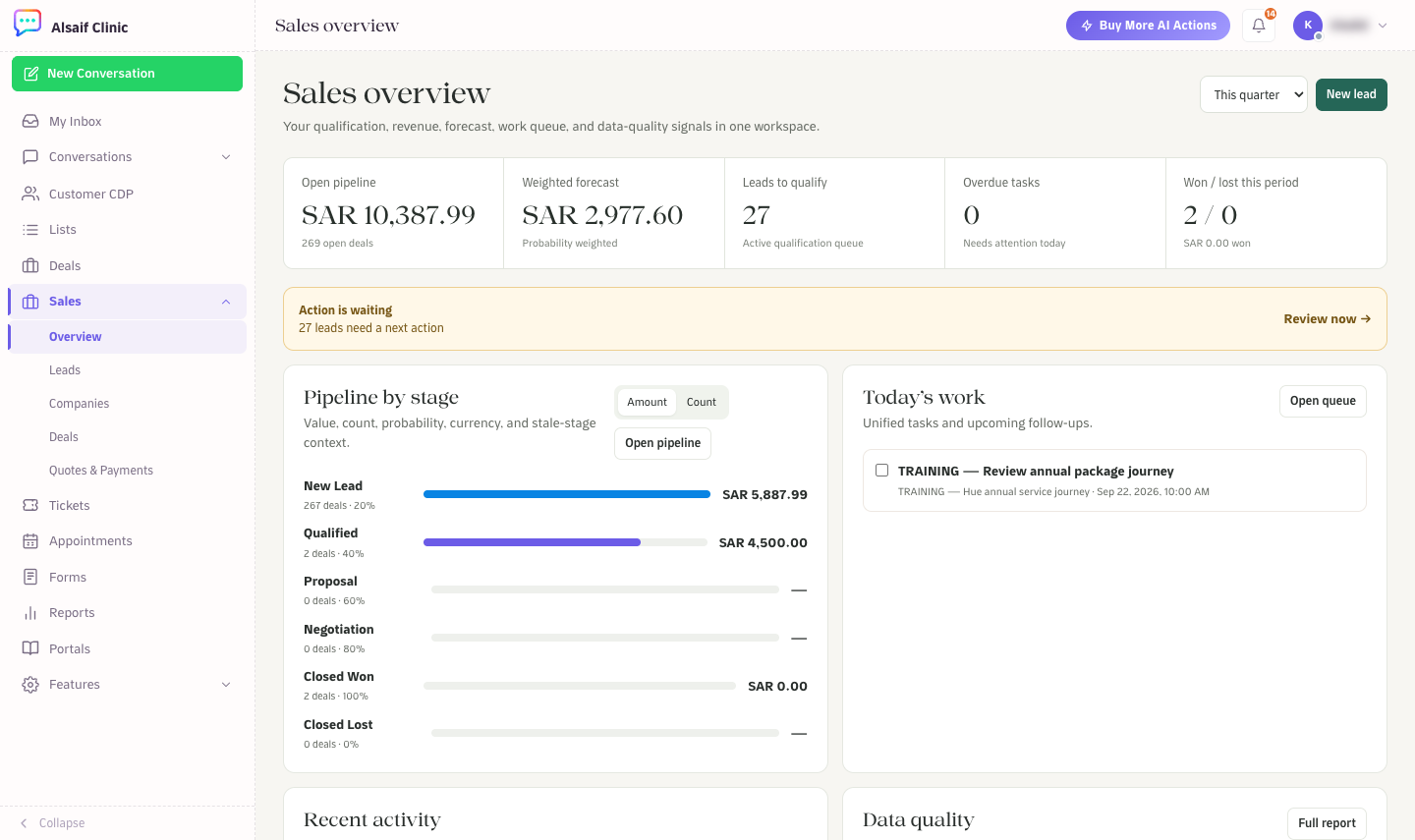Click the Collapse sidebar arrow icon
Image resolution: width=1415 pixels, height=840 pixels.
coord(24,823)
